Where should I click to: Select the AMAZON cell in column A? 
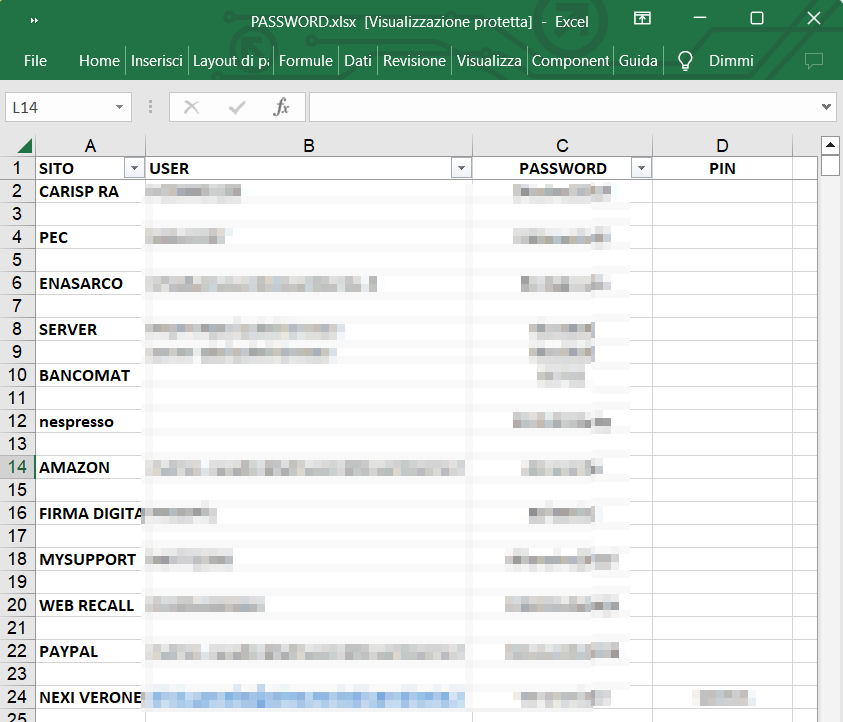point(90,467)
